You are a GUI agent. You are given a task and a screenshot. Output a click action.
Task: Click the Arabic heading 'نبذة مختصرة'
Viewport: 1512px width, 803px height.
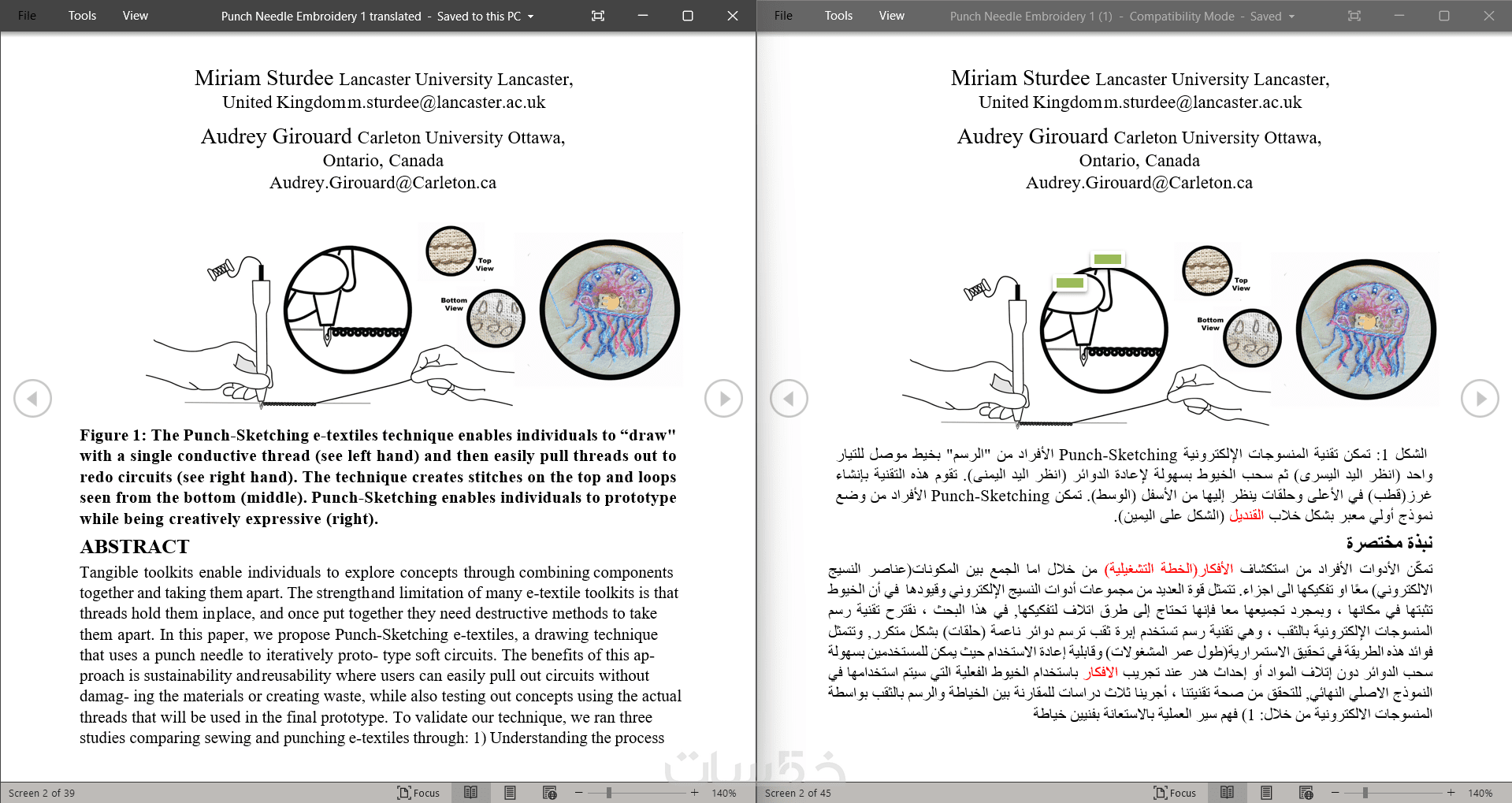pos(1389,543)
